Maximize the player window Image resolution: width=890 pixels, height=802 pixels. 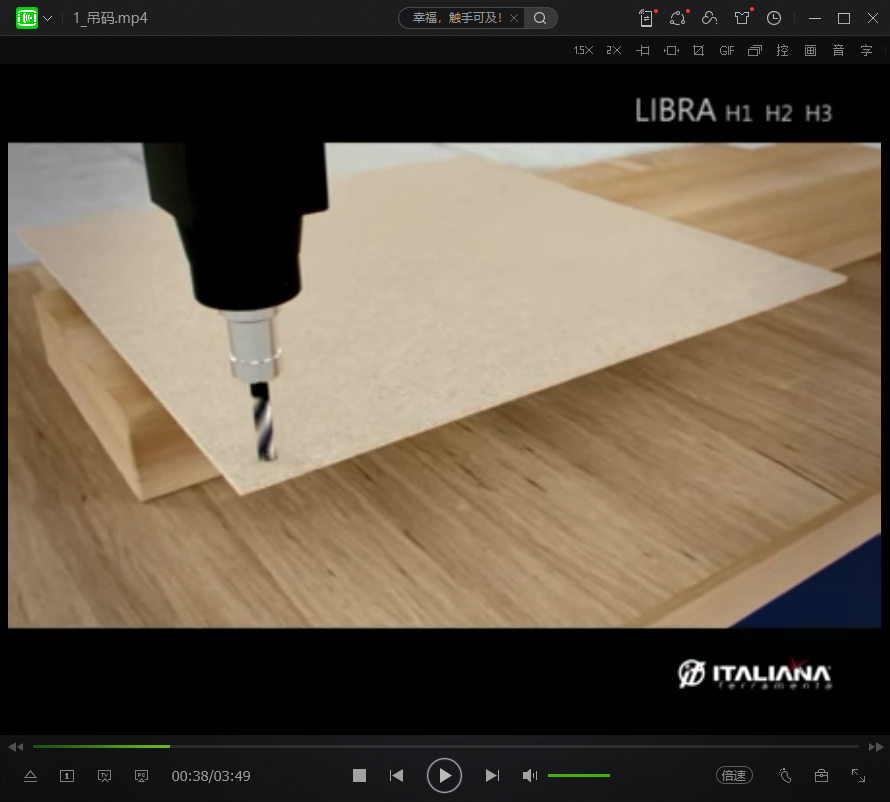(844, 18)
